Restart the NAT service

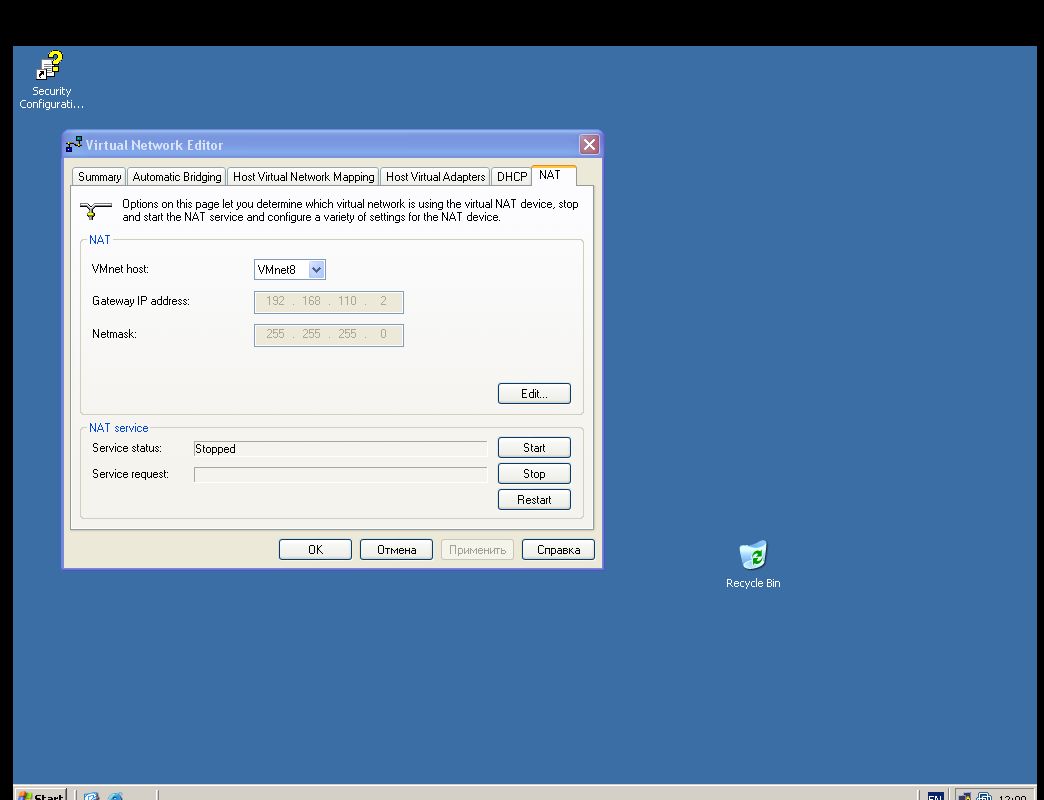pyautogui.click(x=534, y=500)
